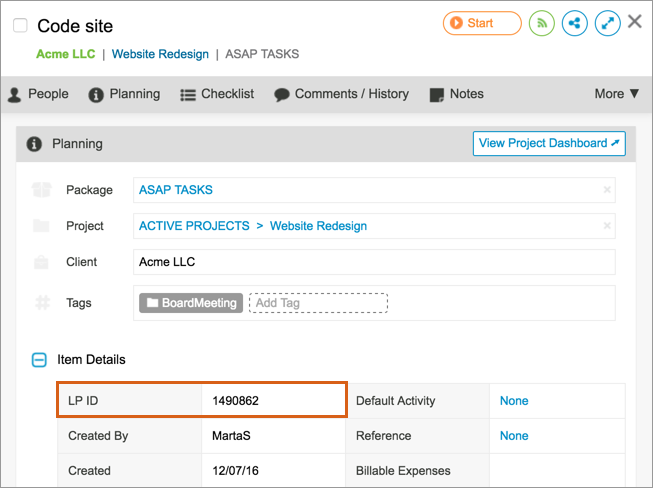Go to the Notes tab

tap(456, 94)
